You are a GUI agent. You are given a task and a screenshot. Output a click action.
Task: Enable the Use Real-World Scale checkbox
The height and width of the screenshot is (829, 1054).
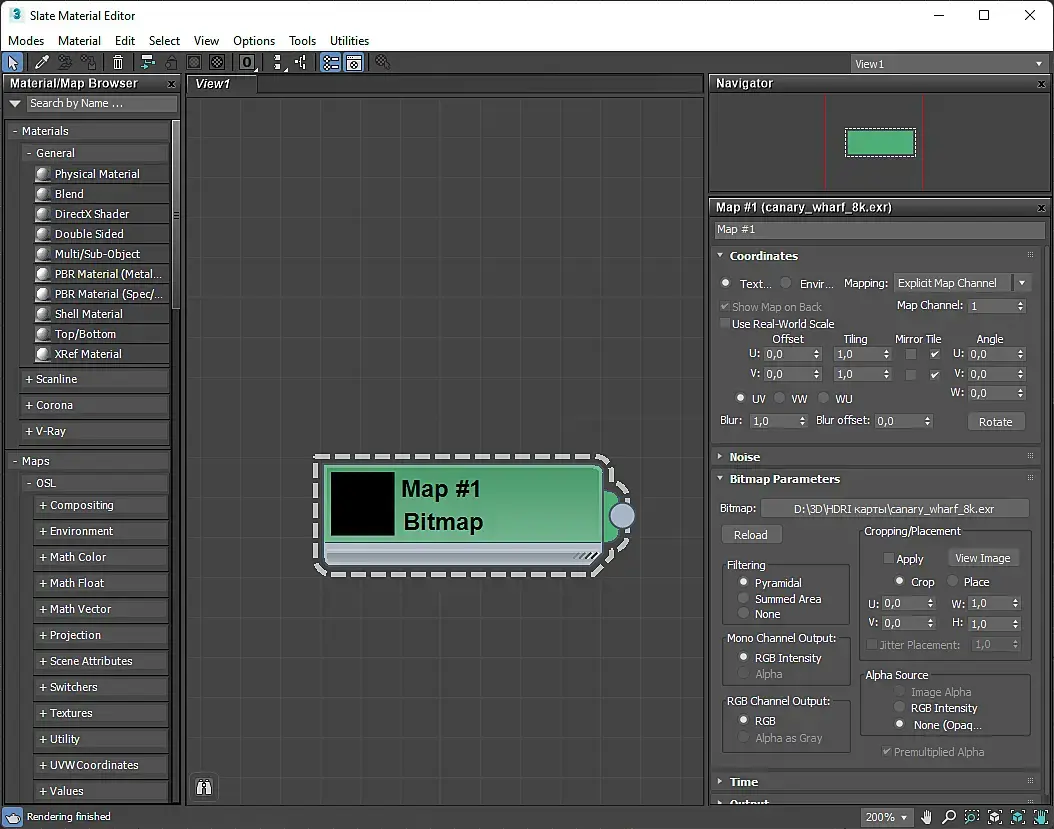pos(726,324)
